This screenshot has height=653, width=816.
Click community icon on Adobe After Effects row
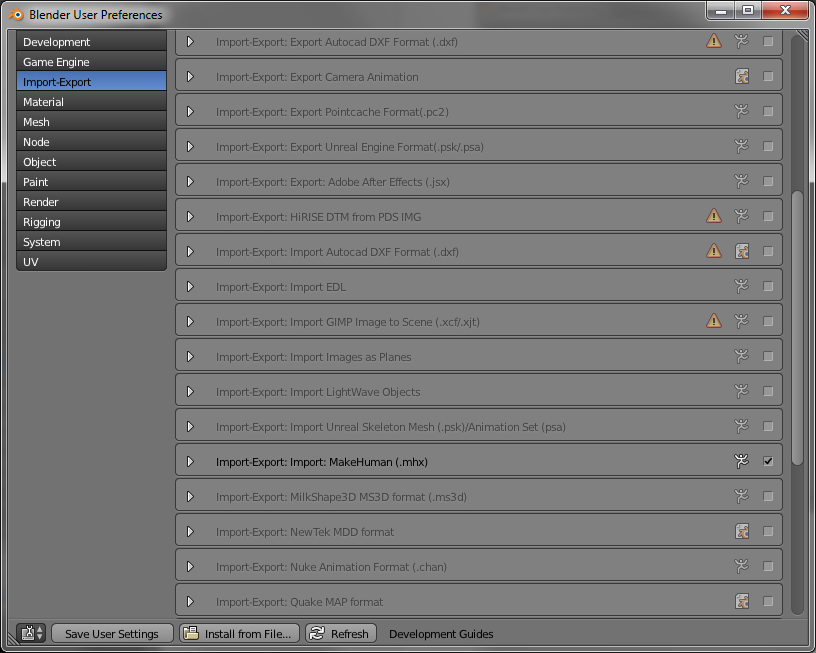pos(742,181)
